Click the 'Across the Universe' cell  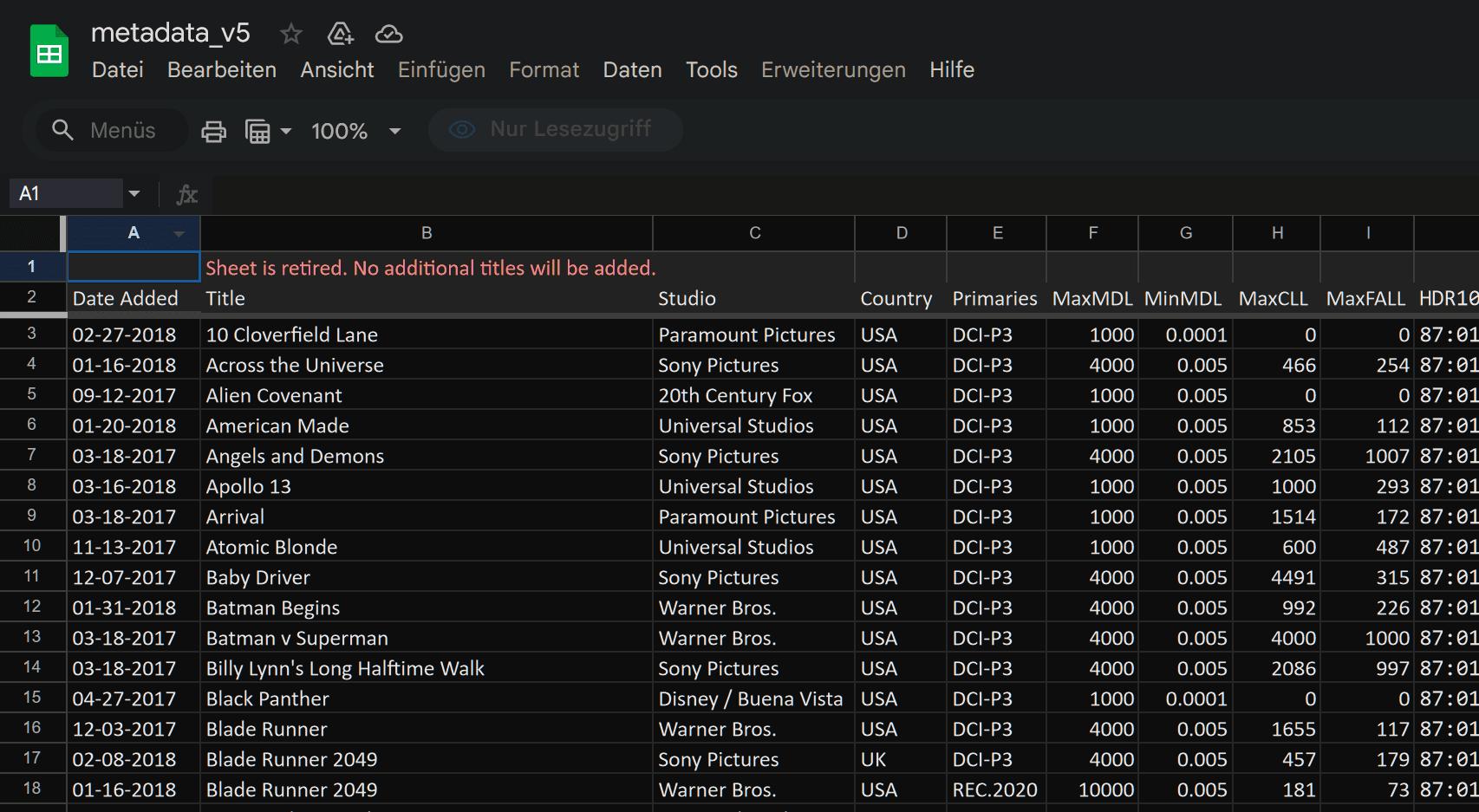click(x=427, y=365)
